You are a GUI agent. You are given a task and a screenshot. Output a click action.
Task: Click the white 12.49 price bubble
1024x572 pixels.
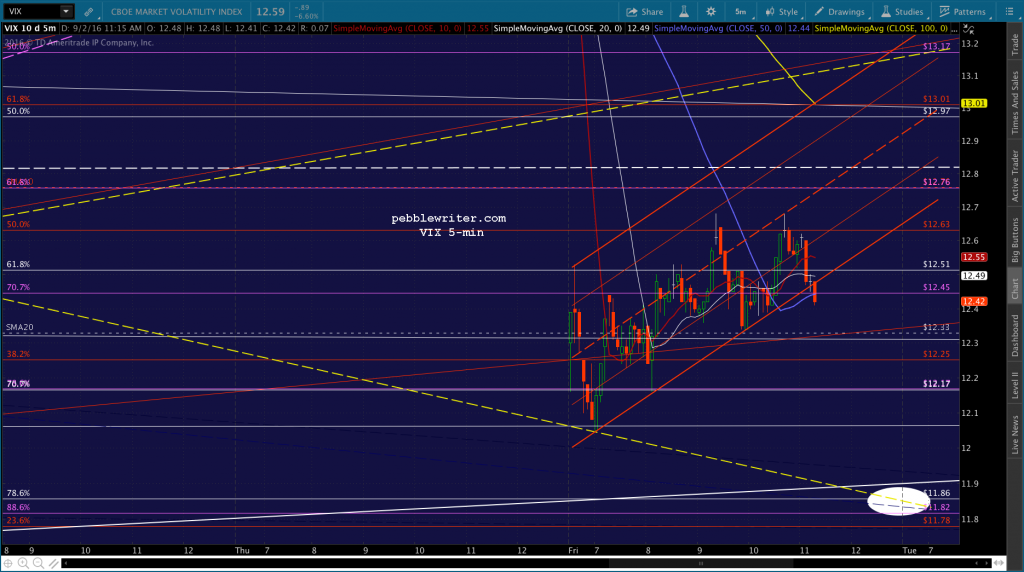pyautogui.click(x=974, y=276)
